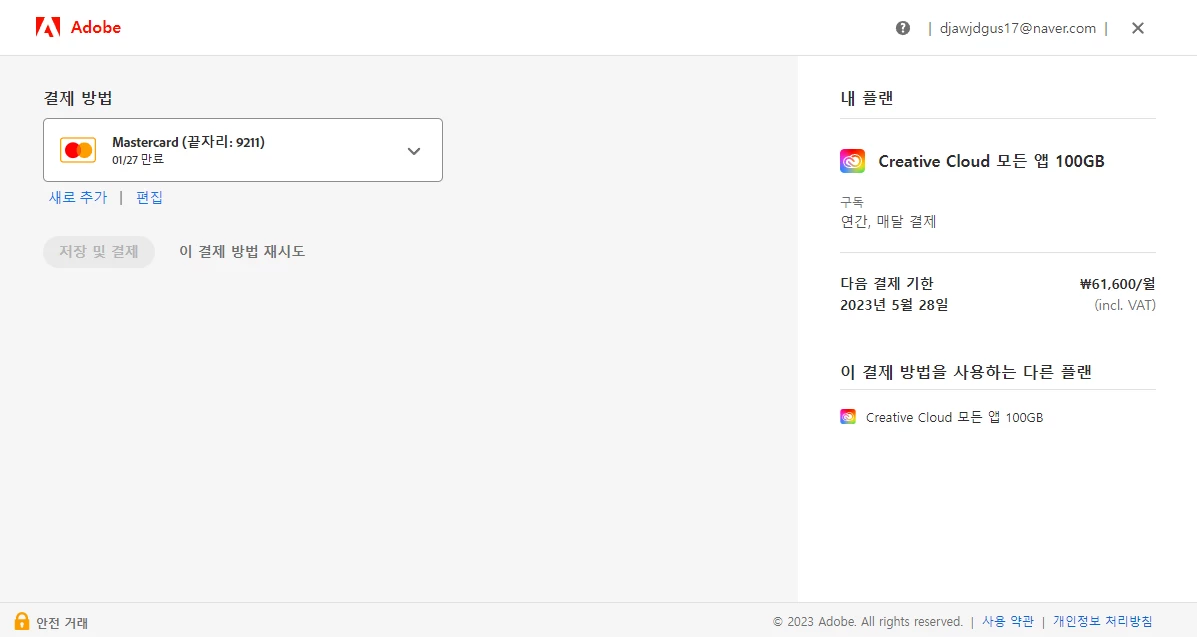Click the 연간, 매달 결제 subscription text
This screenshot has height=637, width=1197.
888,221
